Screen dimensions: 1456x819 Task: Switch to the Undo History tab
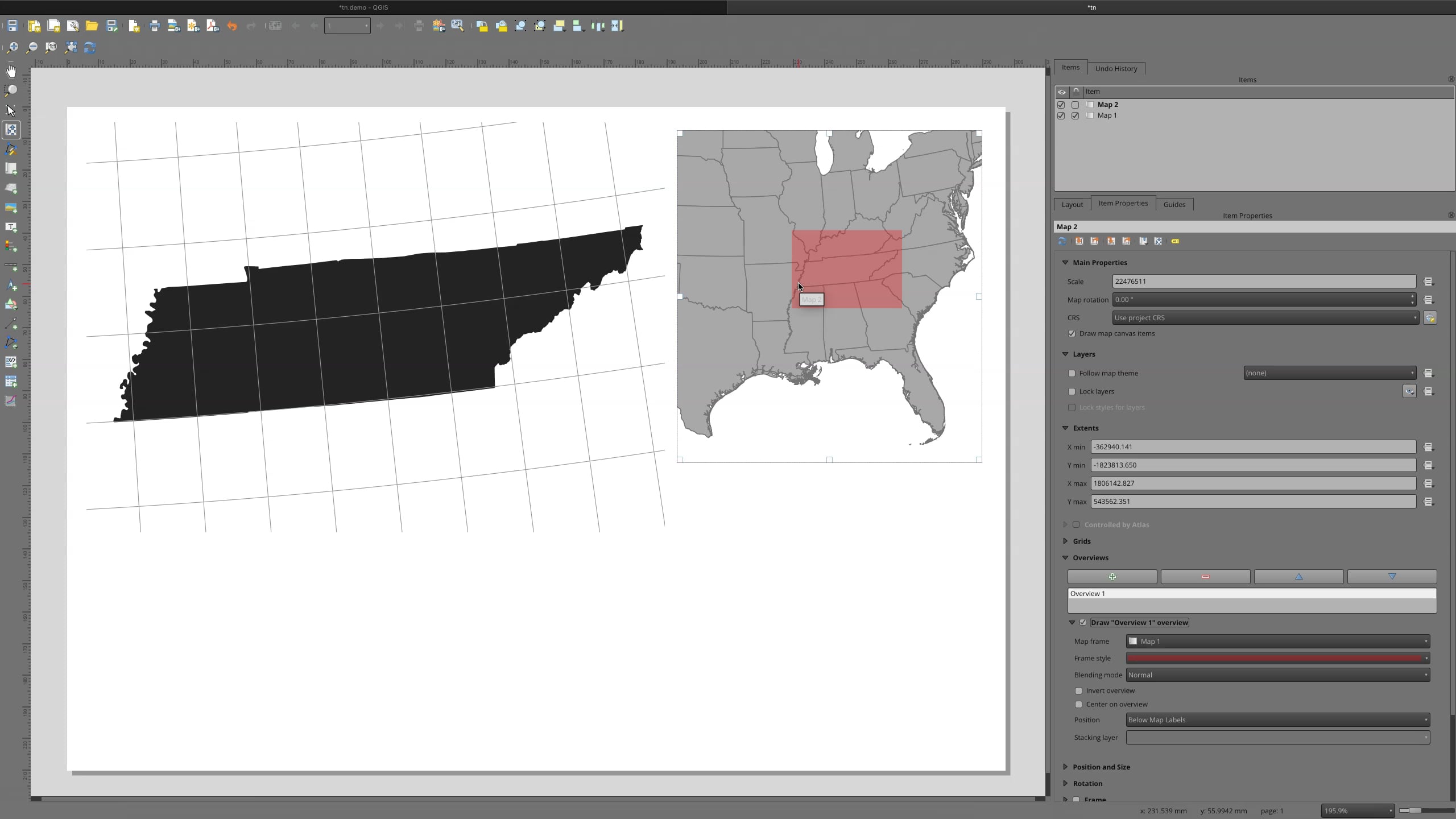coord(1115,68)
